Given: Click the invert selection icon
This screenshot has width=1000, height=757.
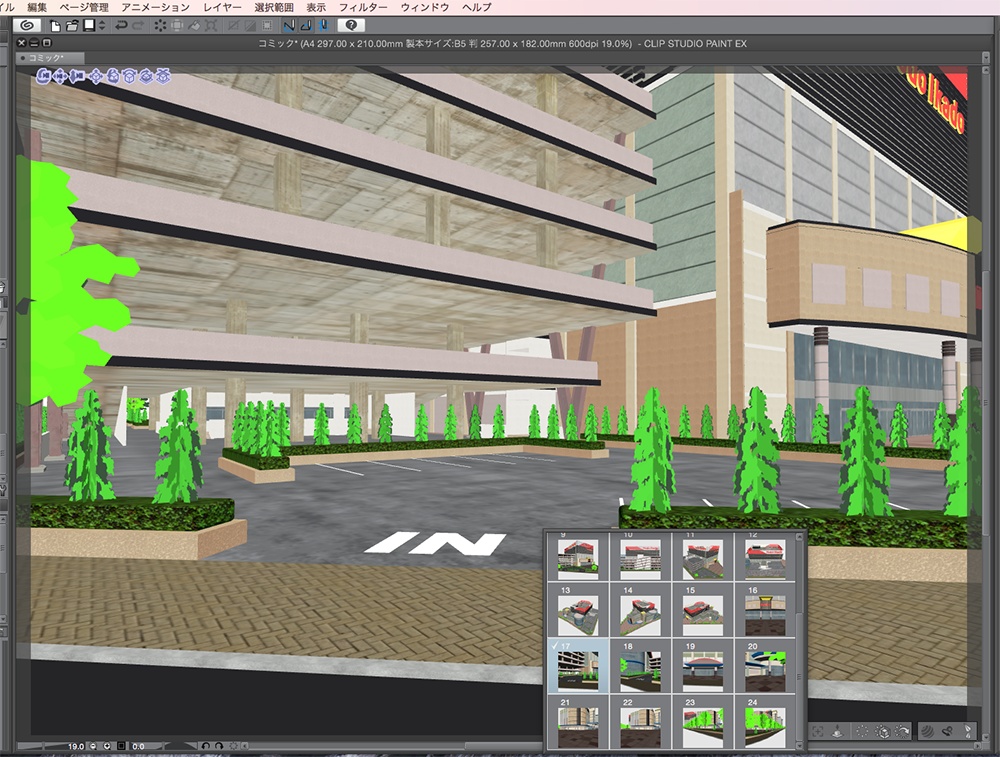Looking at the screenshot, I should tap(250, 26).
